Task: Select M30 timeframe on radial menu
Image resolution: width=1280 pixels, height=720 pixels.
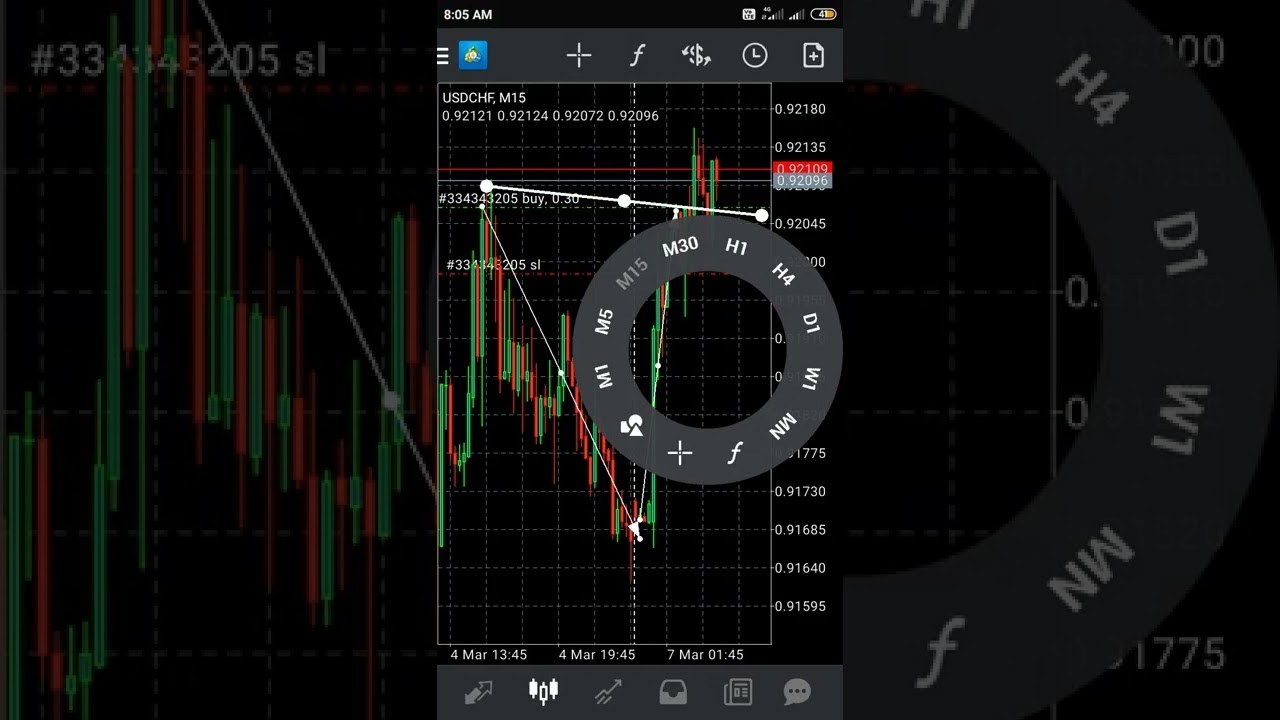Action: pyautogui.click(x=680, y=246)
